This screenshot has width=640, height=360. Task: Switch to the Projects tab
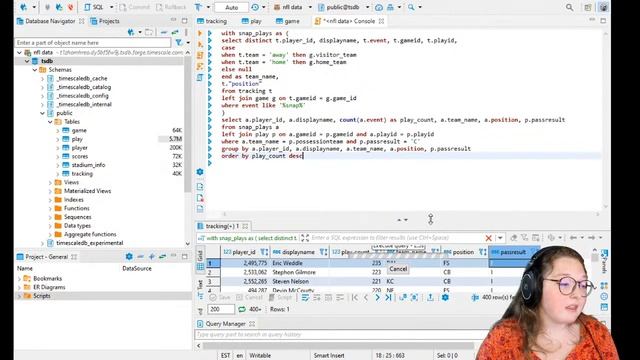coord(105,21)
